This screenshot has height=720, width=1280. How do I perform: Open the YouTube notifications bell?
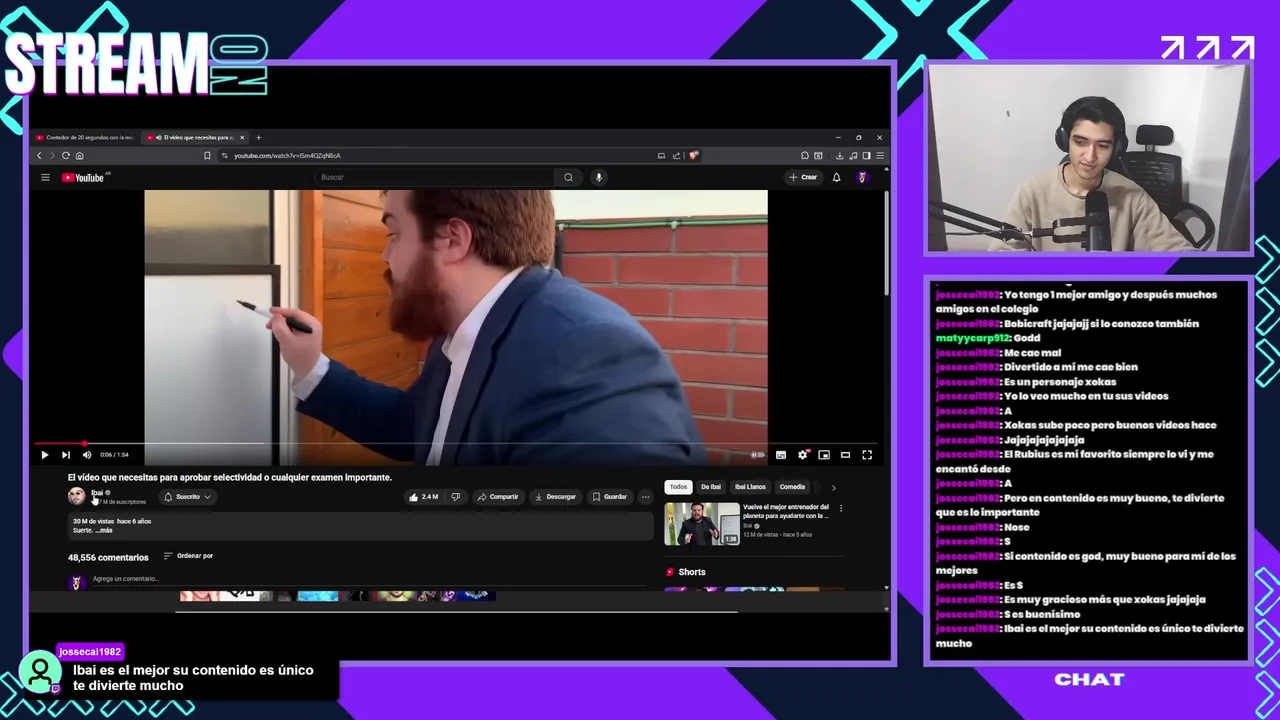click(x=837, y=177)
